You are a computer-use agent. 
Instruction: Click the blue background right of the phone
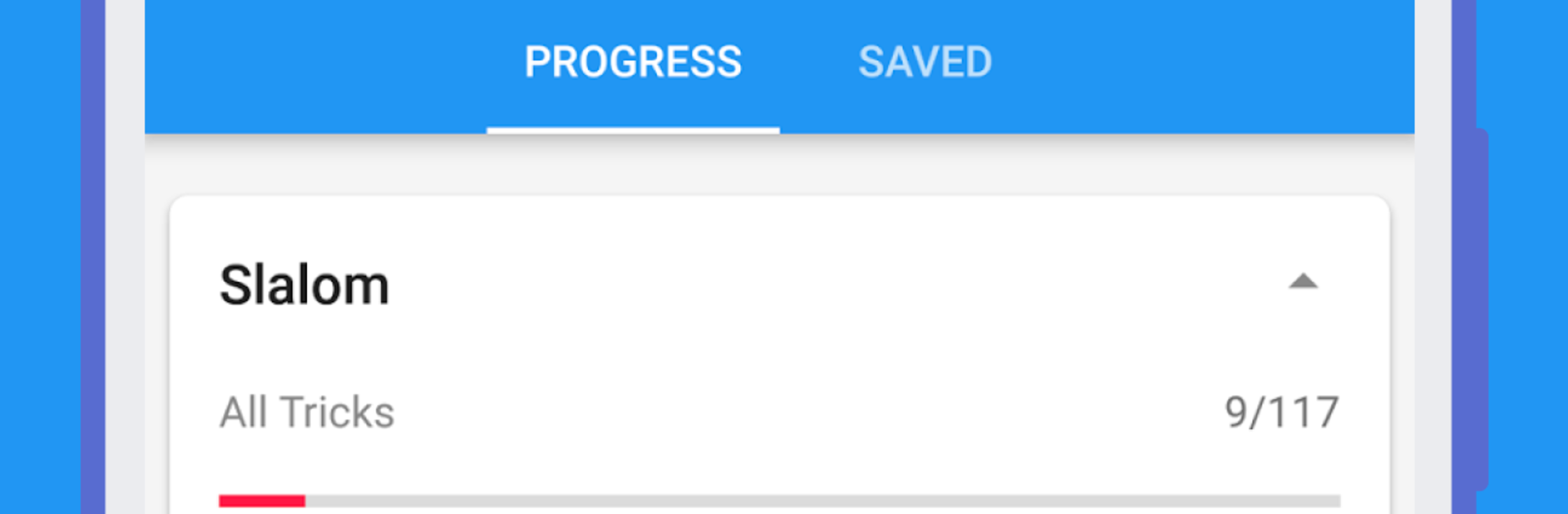pyautogui.click(x=1529, y=257)
